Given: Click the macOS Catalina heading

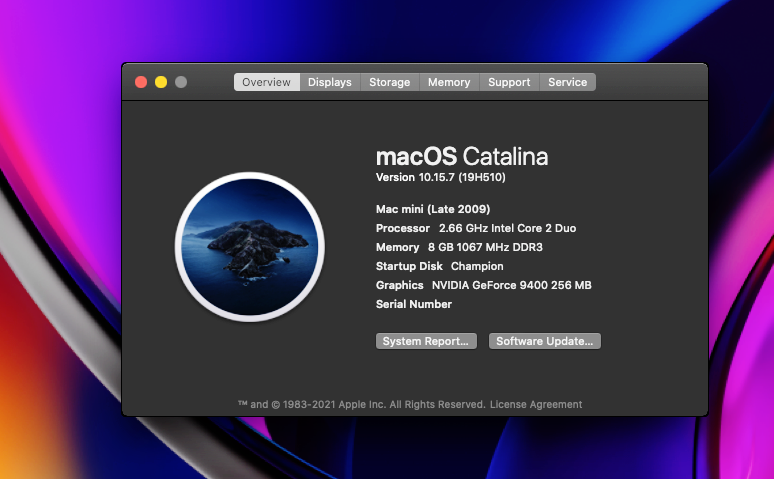Looking at the screenshot, I should pos(462,157).
